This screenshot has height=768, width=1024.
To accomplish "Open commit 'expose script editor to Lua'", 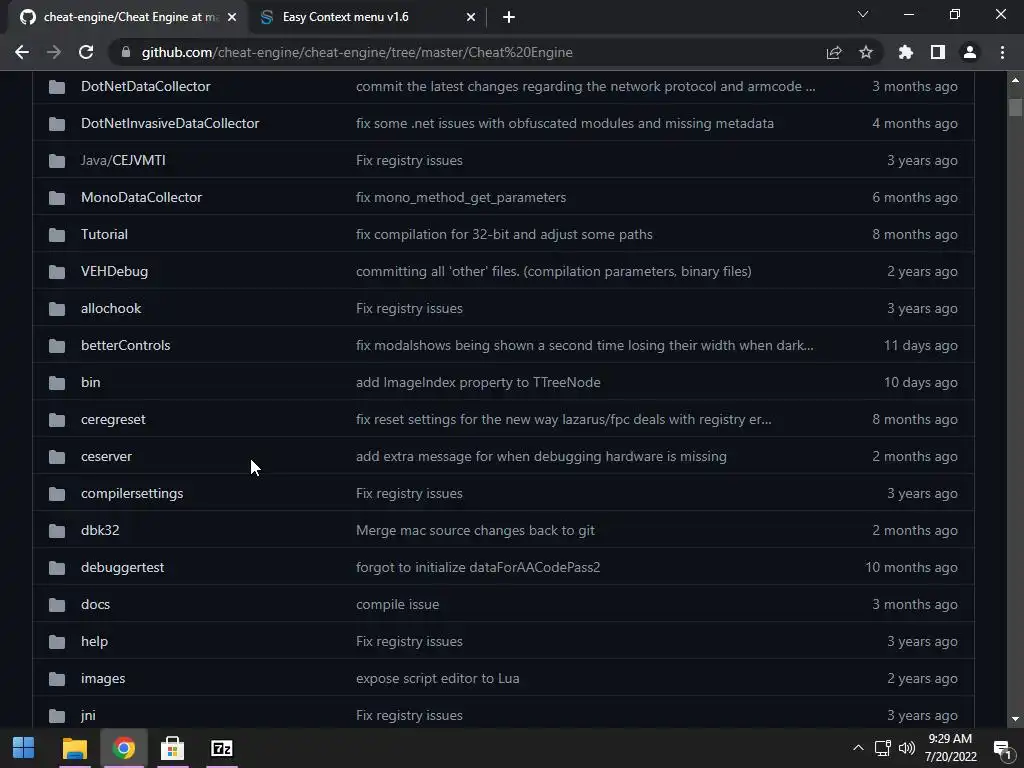I will pyautogui.click(x=438, y=679).
